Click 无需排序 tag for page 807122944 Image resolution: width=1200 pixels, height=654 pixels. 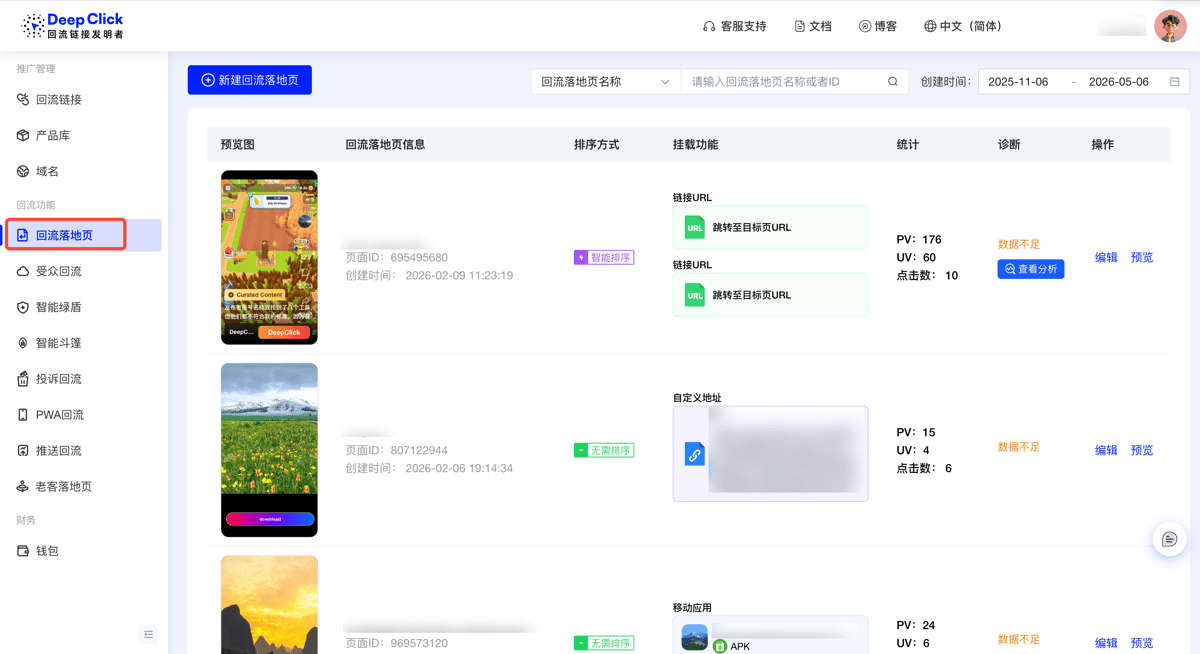[604, 450]
